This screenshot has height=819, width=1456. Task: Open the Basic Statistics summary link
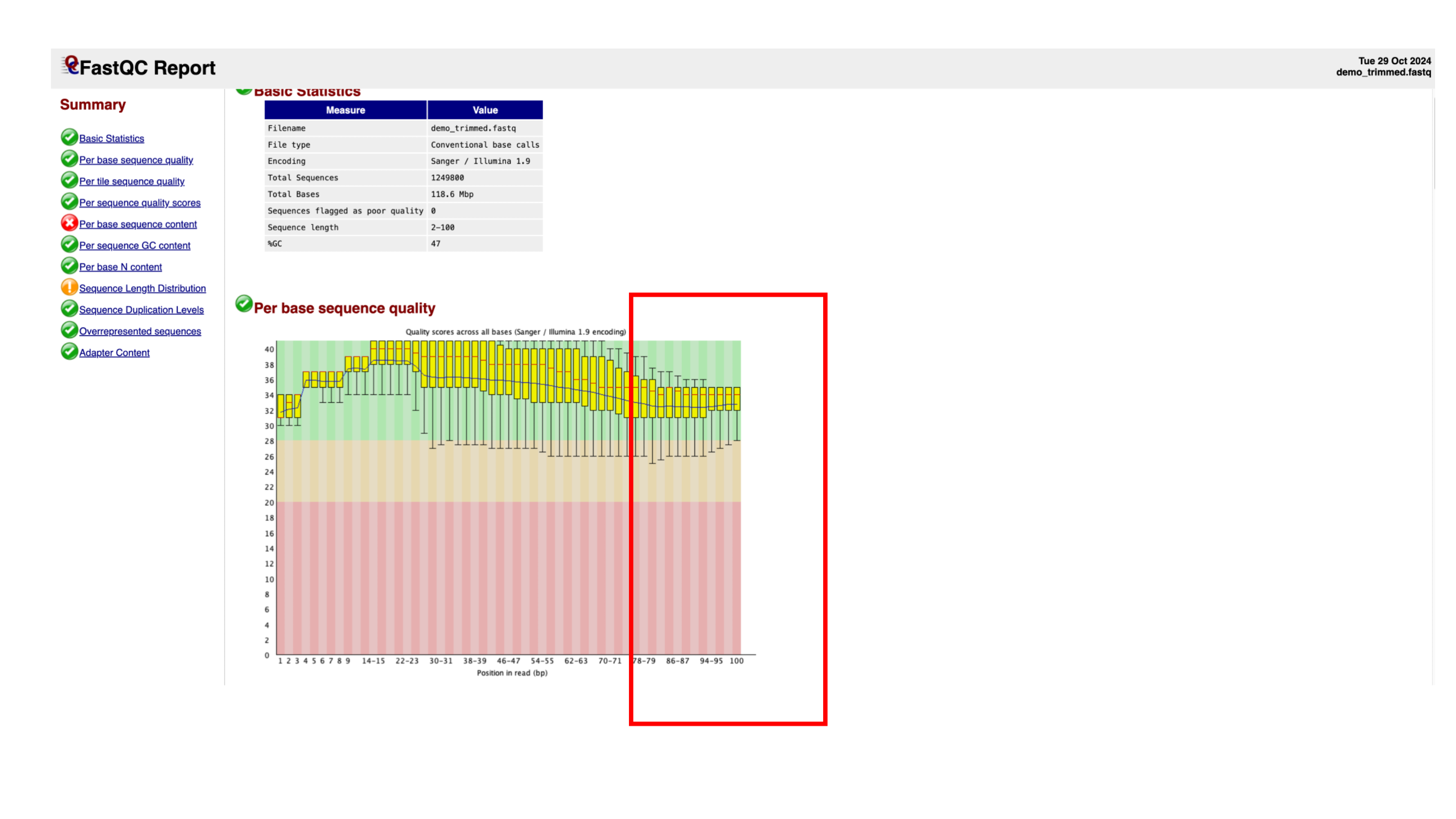111,138
